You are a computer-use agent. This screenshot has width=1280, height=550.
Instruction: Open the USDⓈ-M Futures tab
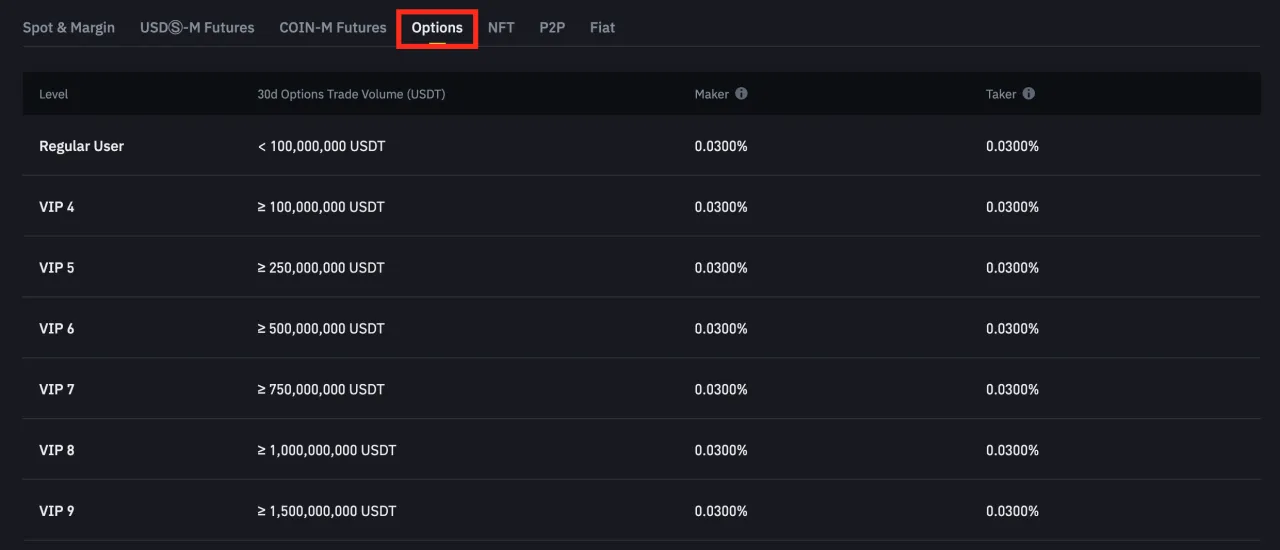(x=197, y=27)
